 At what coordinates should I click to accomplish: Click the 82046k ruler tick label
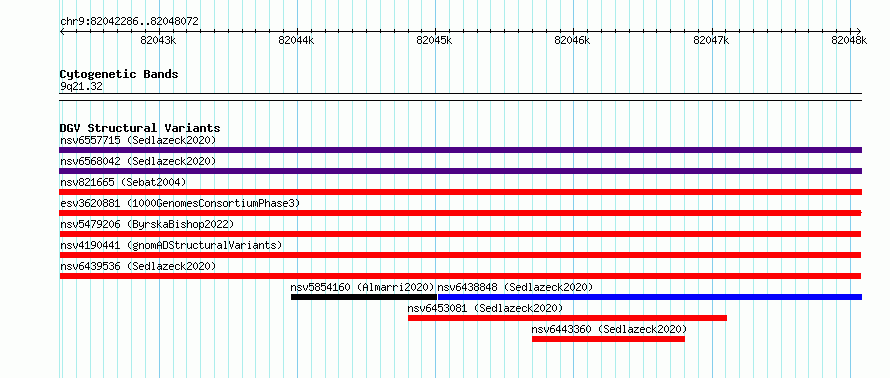pyautogui.click(x=572, y=40)
